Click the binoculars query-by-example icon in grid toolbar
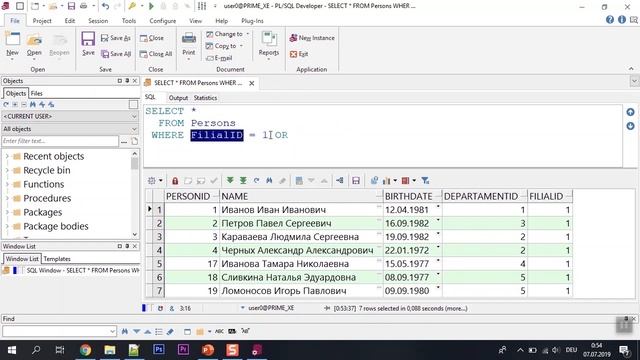Screen dimensions: 640x360 coord(269,180)
